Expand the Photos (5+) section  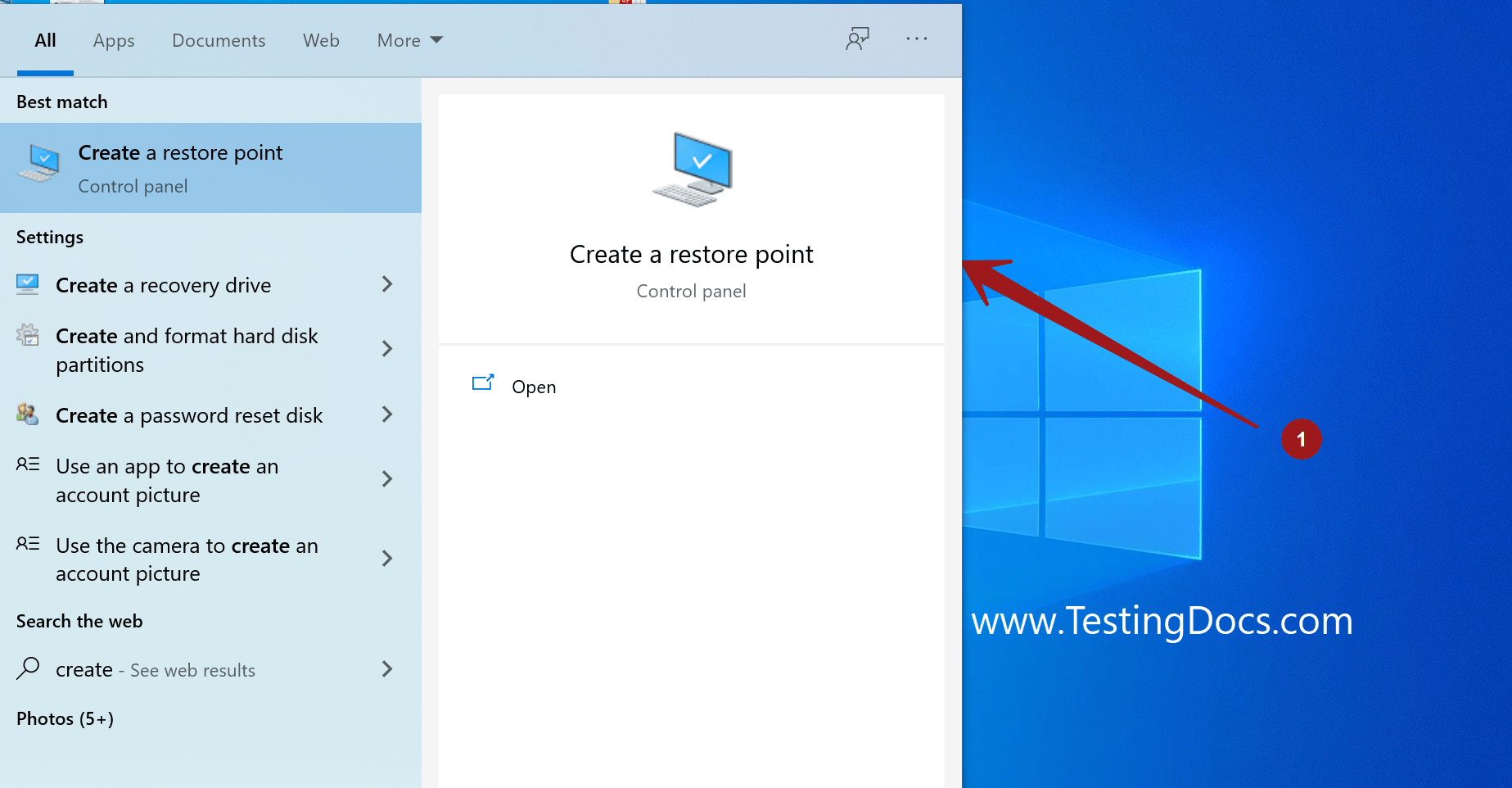[64, 718]
